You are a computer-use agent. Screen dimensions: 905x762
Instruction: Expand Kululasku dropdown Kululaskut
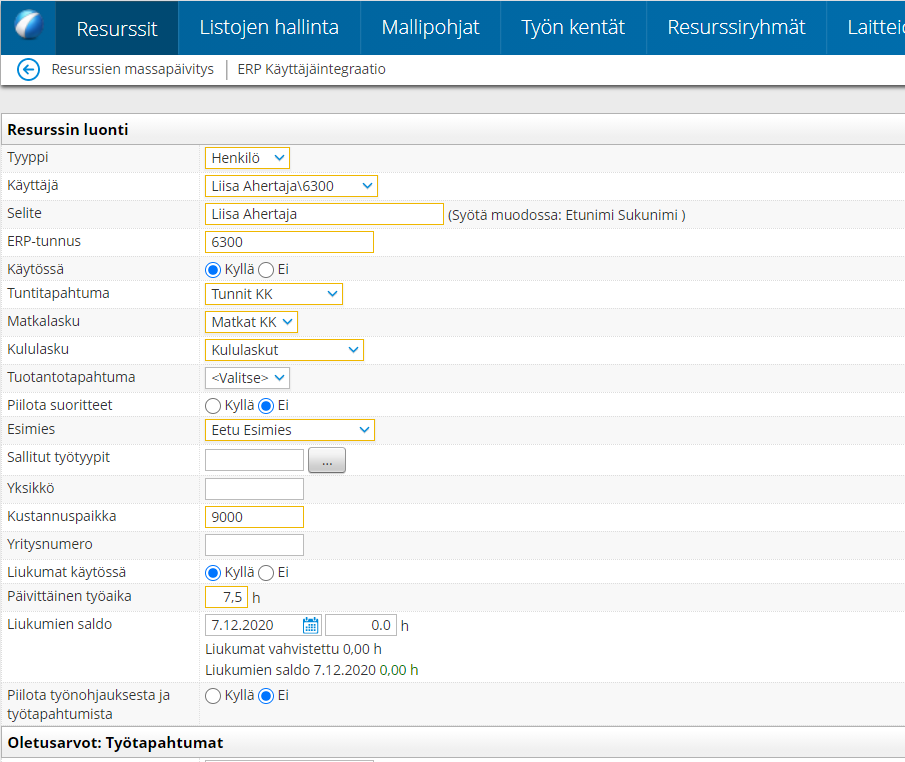pos(284,350)
